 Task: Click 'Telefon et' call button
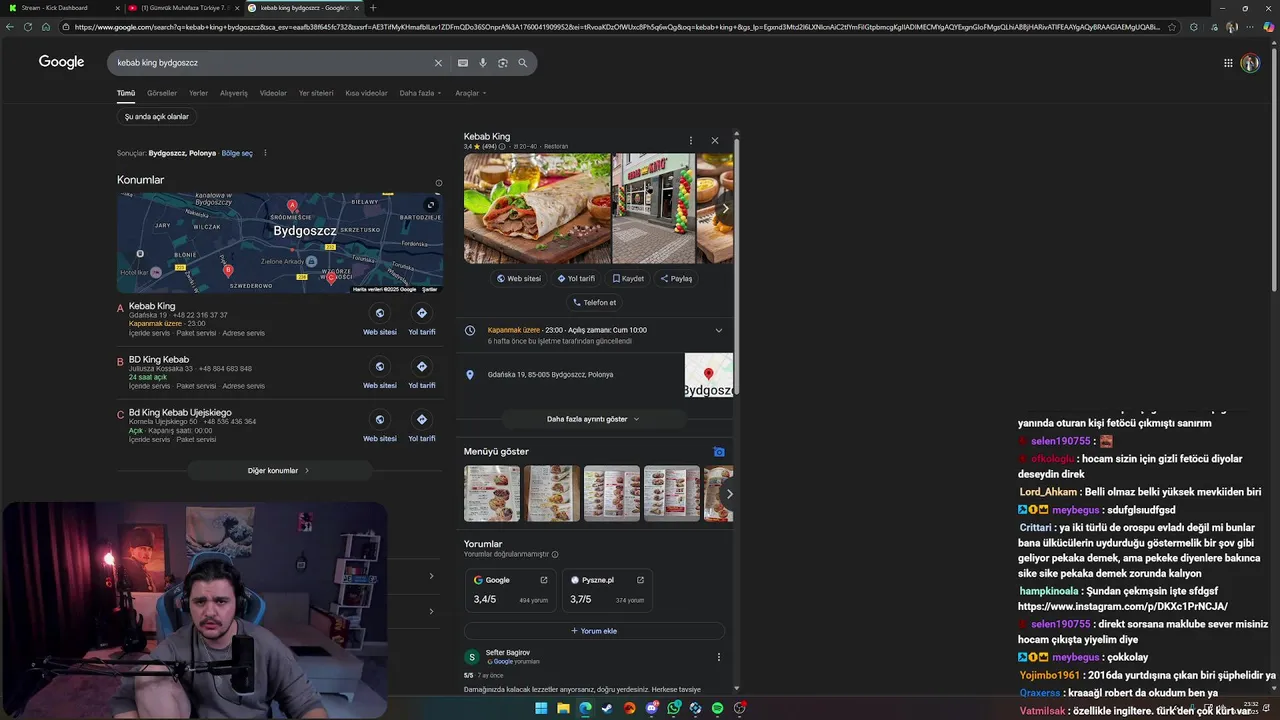pyautogui.click(x=594, y=302)
